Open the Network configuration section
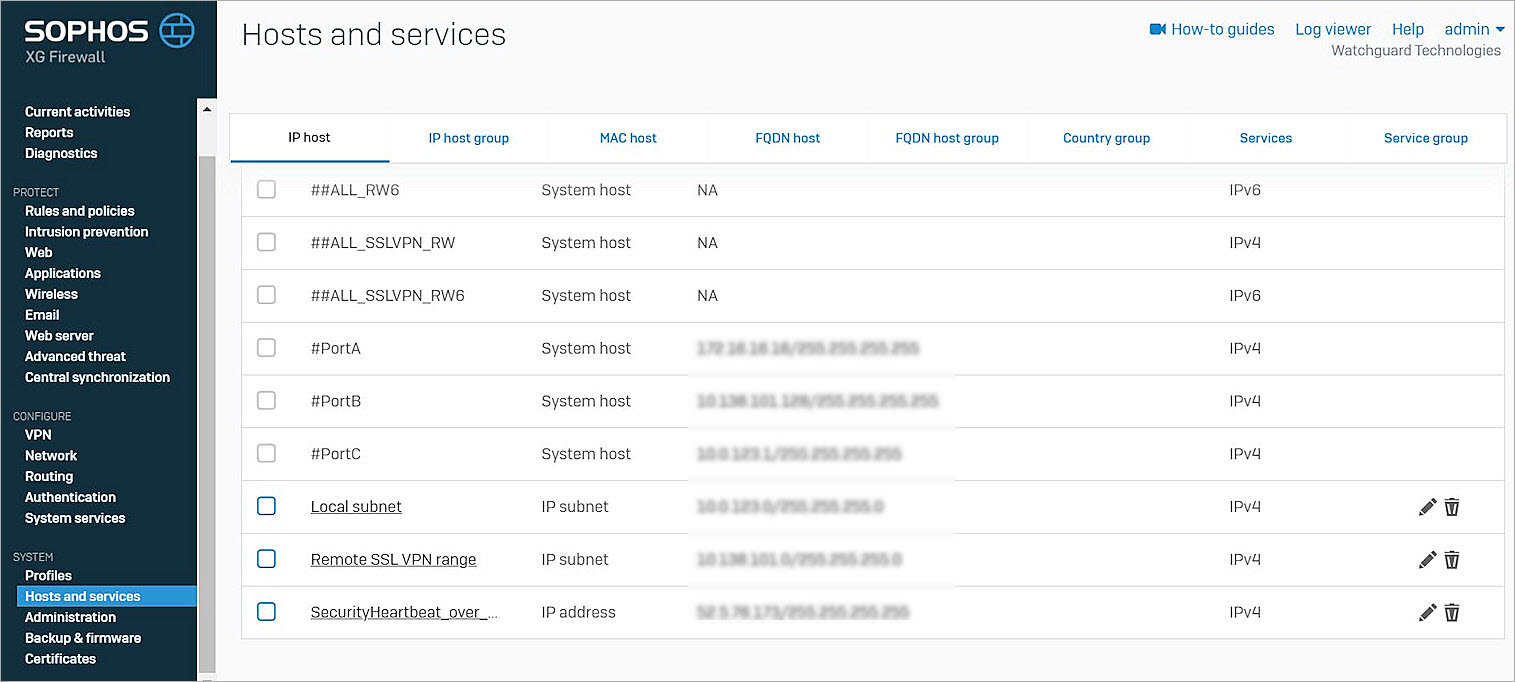 click(51, 455)
